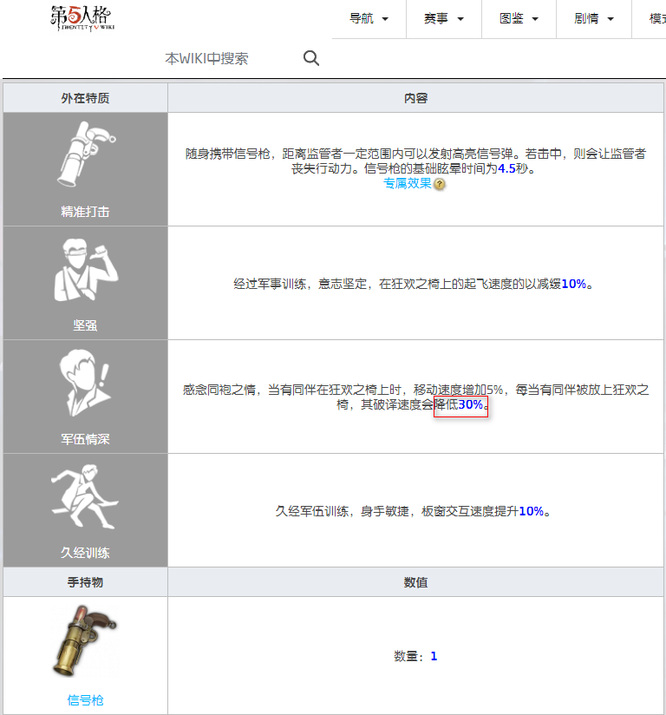Viewport: 666px width, 715px height.
Task: Click the 4.5 stun duration value
Action: pyautogui.click(x=506, y=169)
